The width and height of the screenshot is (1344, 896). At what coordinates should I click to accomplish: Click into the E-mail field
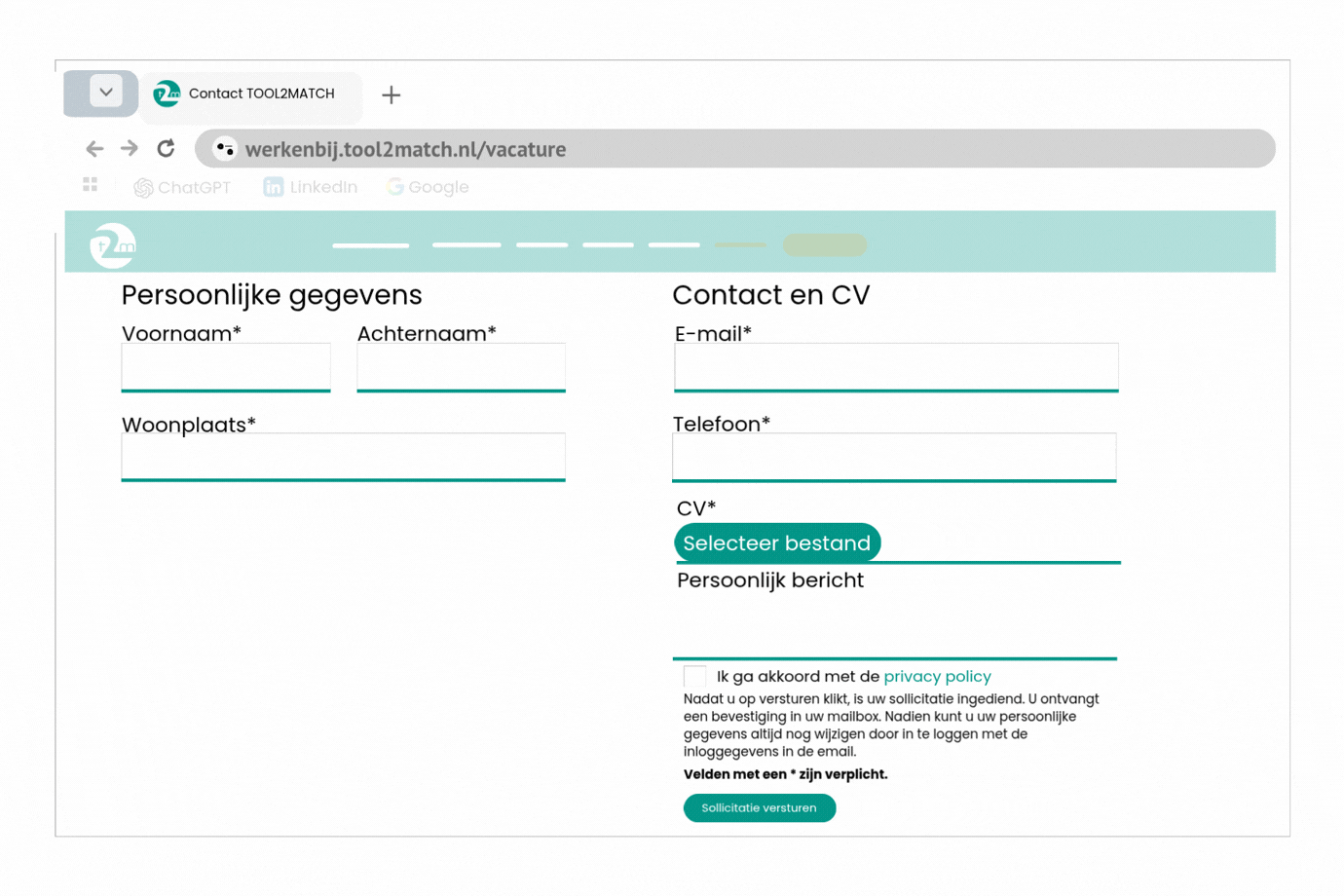pyautogui.click(x=895, y=366)
